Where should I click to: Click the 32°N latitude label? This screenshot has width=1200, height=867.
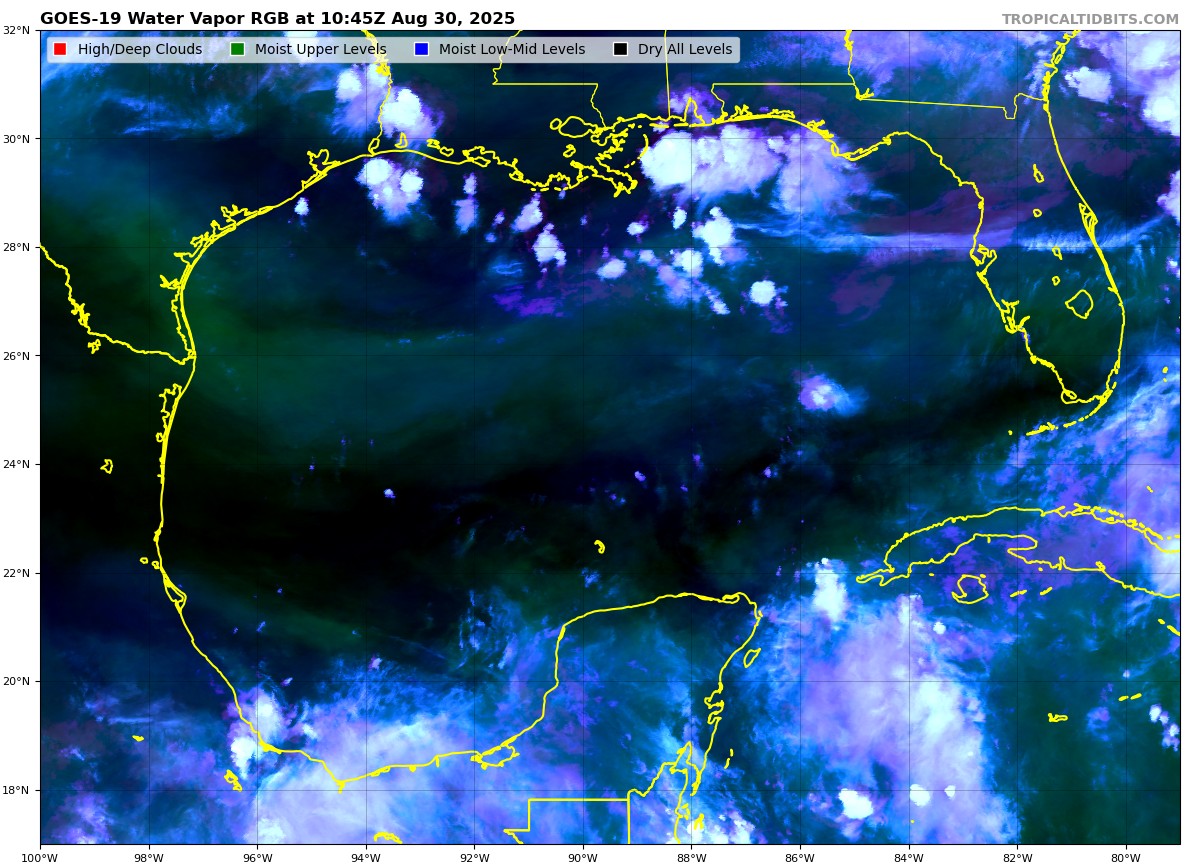tap(18, 30)
